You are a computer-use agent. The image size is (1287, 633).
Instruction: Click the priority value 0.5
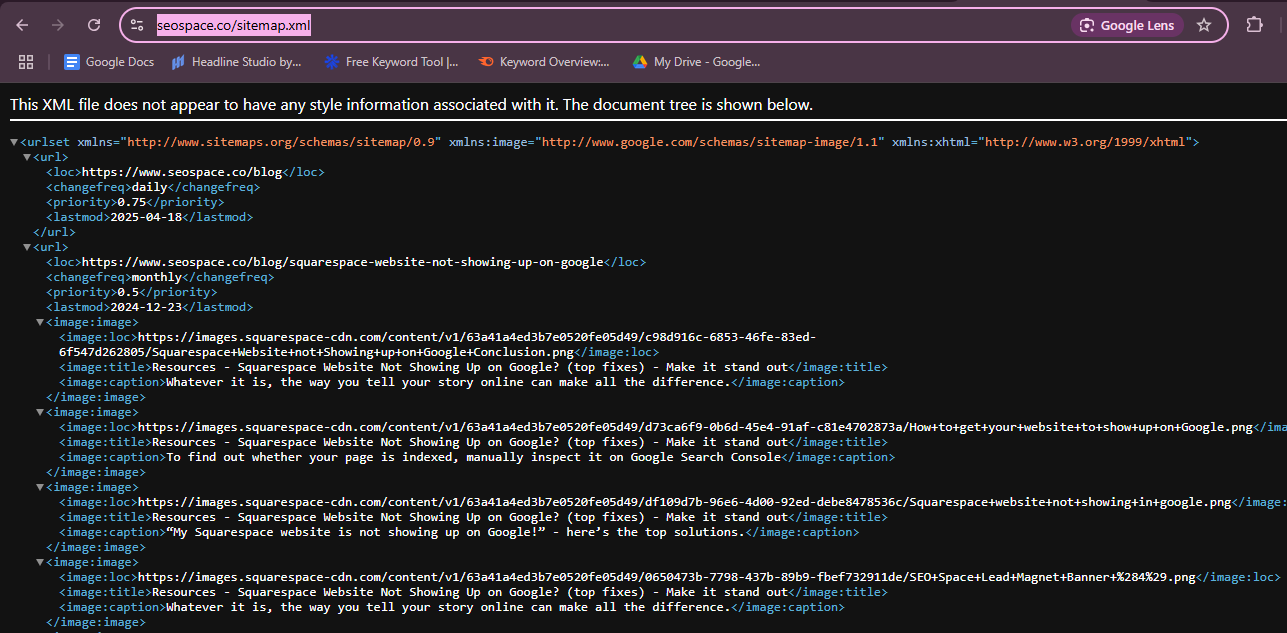[x=128, y=292]
